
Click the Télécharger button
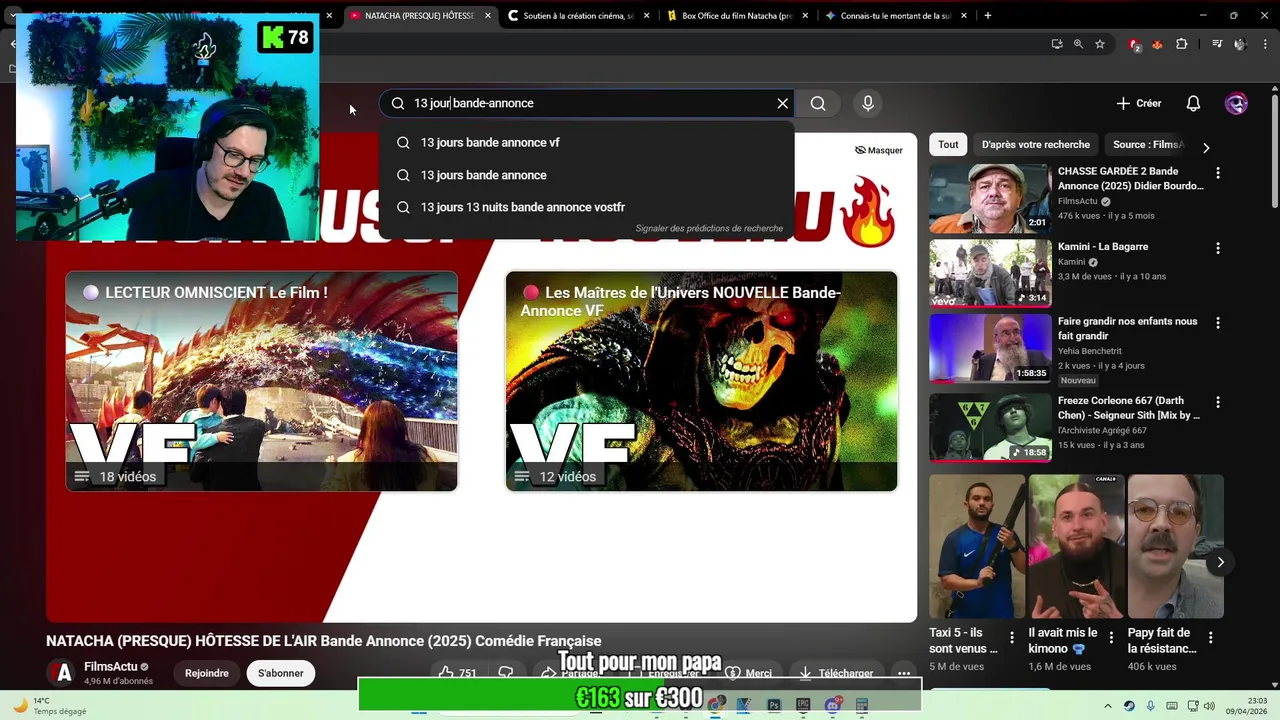[x=836, y=673]
